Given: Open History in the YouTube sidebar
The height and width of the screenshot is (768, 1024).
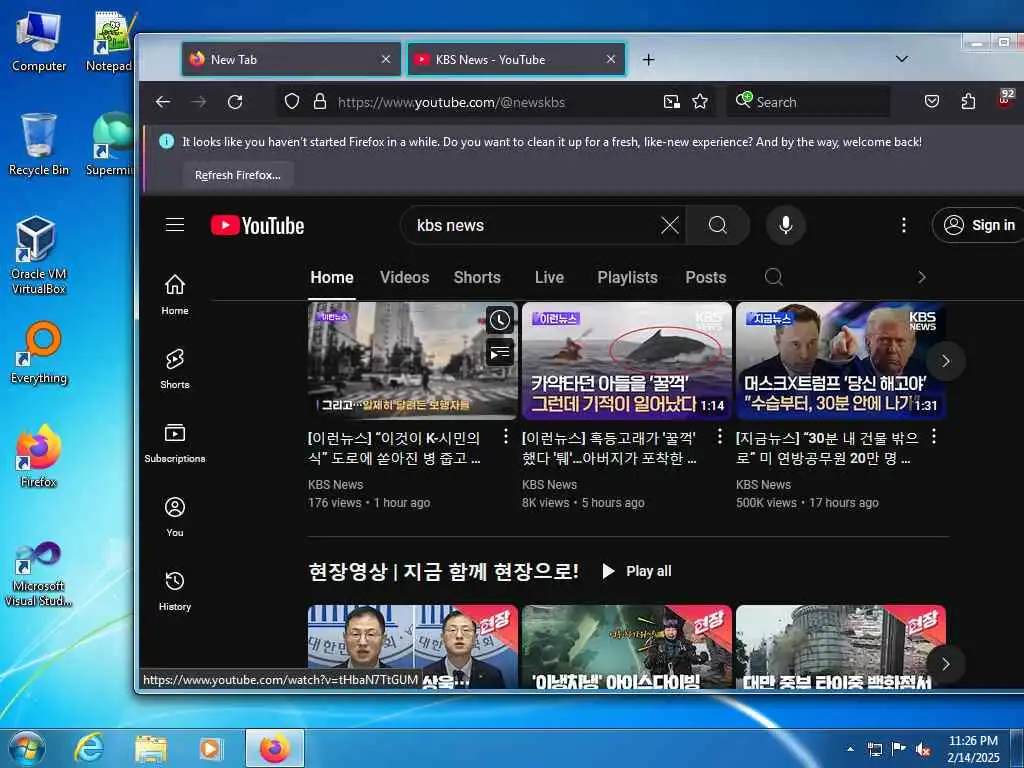Looking at the screenshot, I should pyautogui.click(x=175, y=590).
